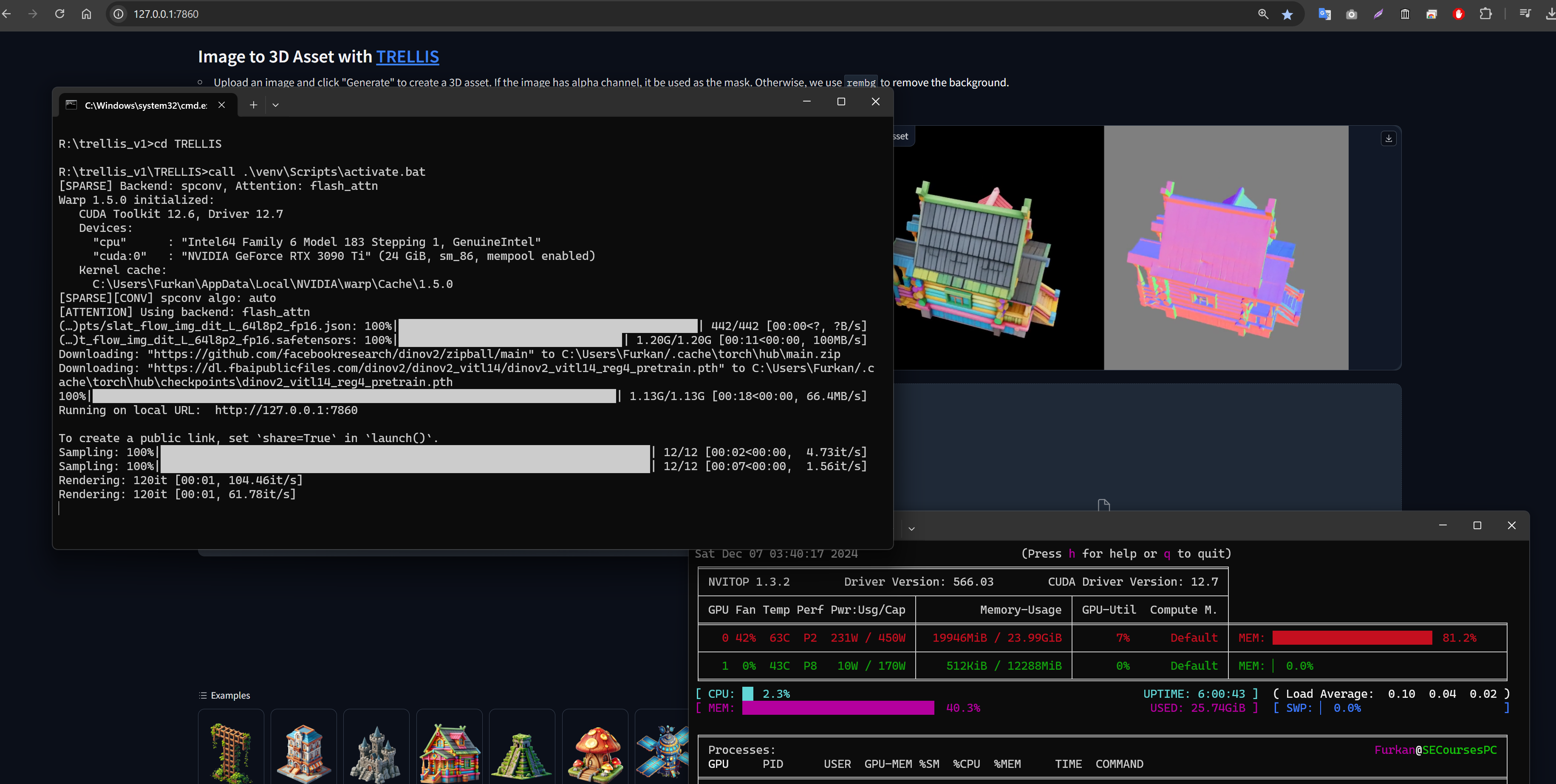Select the C:\Windows\system32\cmd.exe terminal tab
1556x784 pixels.
tap(145, 105)
